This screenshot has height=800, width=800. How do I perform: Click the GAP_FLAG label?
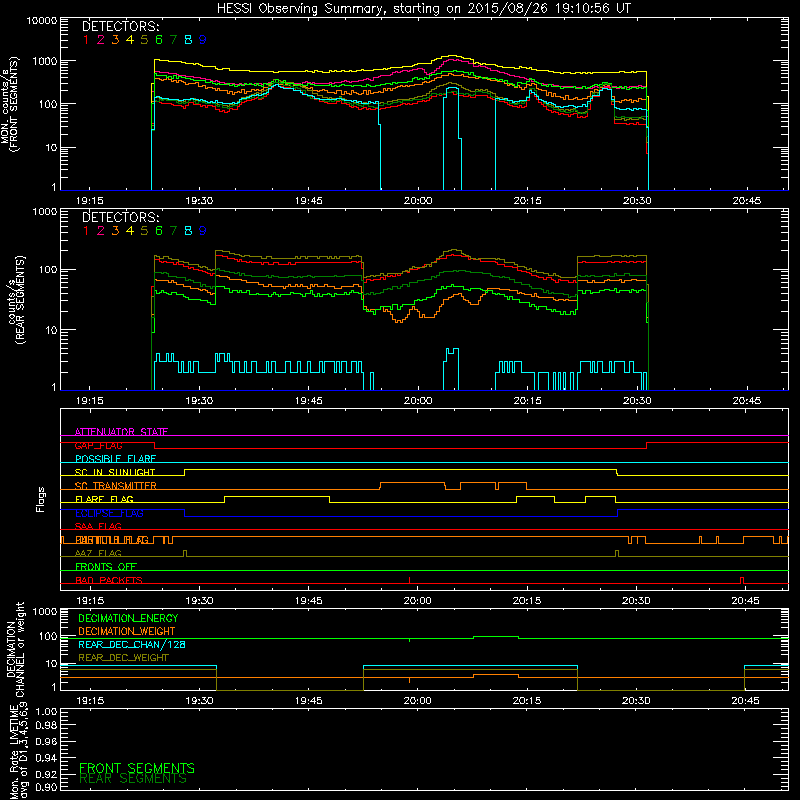pos(98,445)
